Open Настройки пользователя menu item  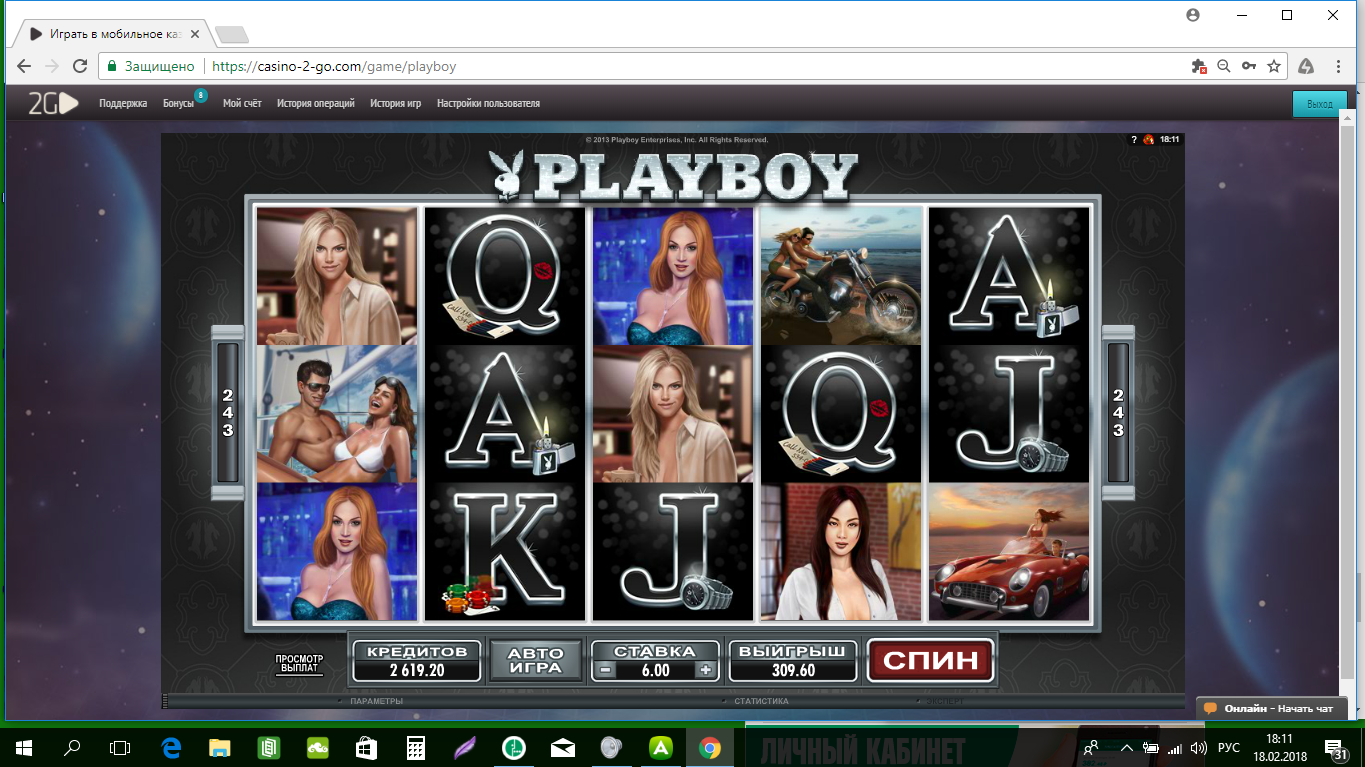[x=488, y=103]
